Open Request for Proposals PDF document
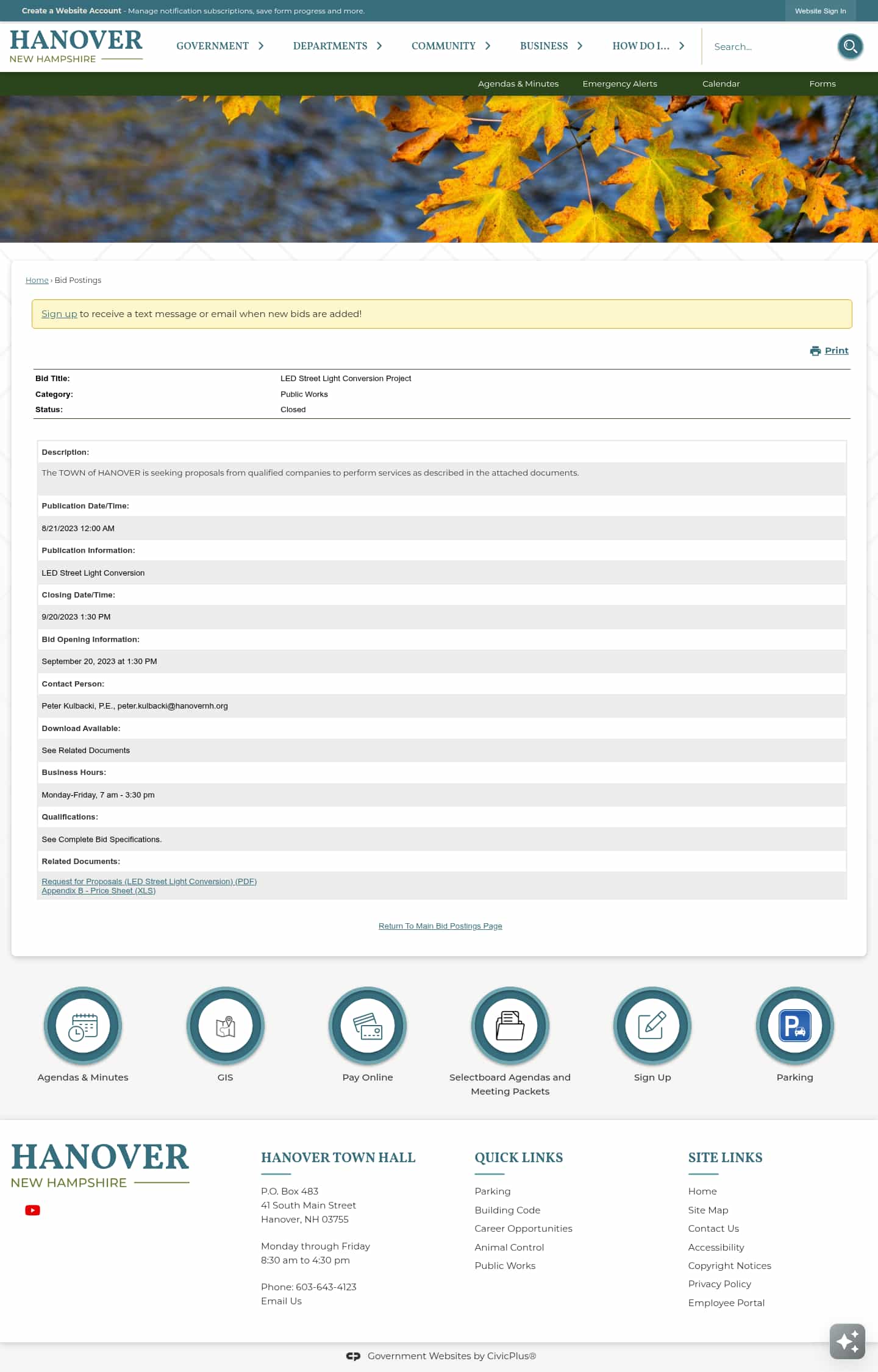 click(149, 882)
